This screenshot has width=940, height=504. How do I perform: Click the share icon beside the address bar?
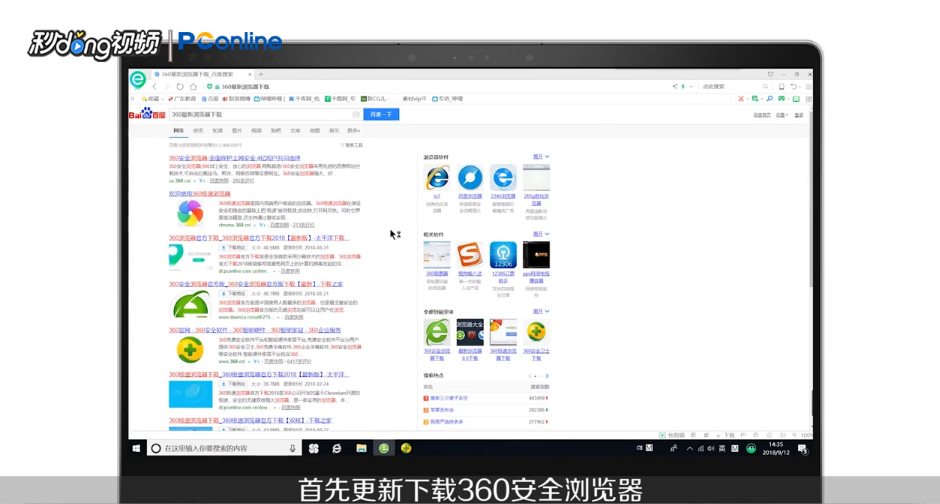point(674,86)
